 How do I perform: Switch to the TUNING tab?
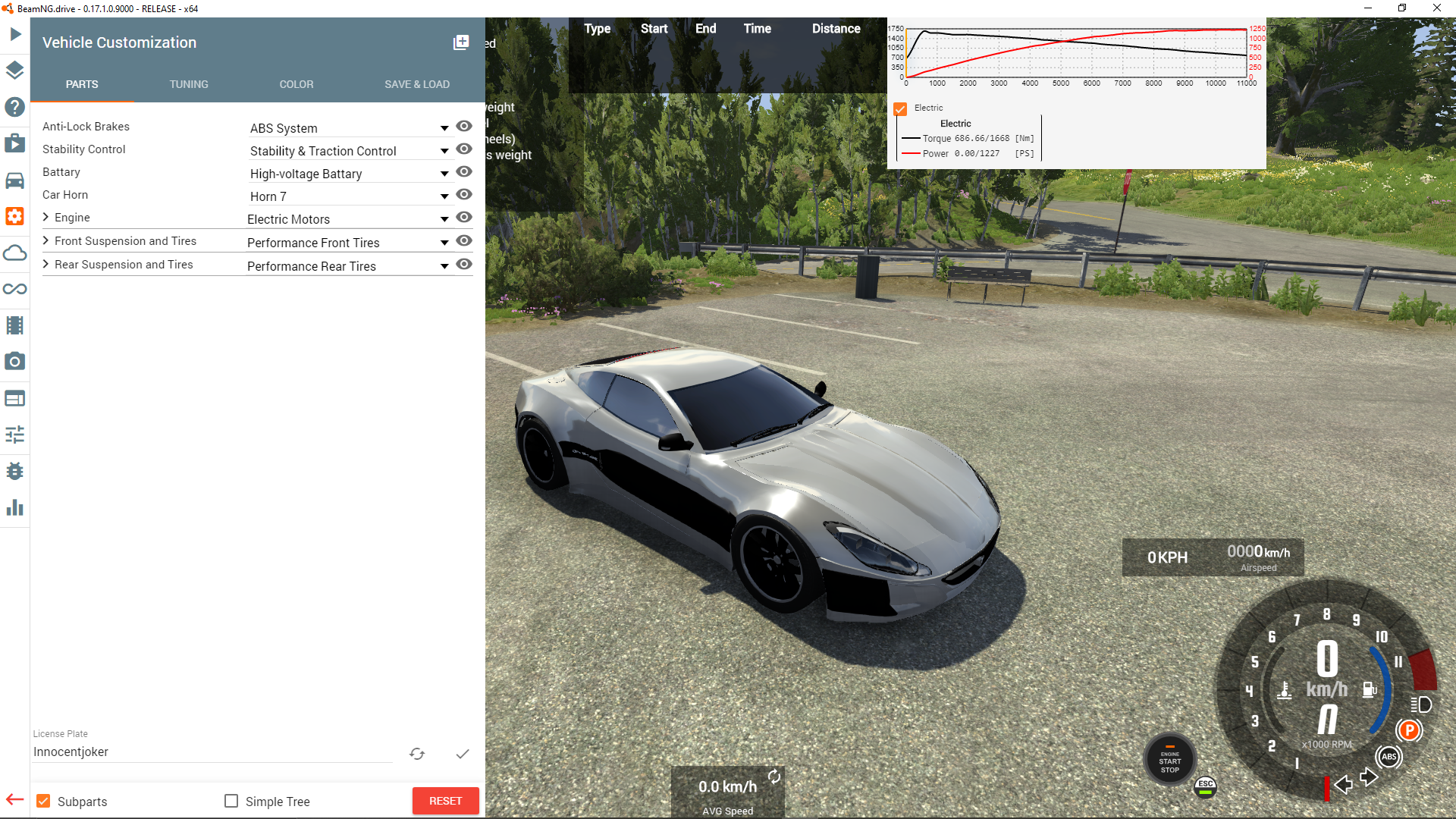[x=189, y=84]
